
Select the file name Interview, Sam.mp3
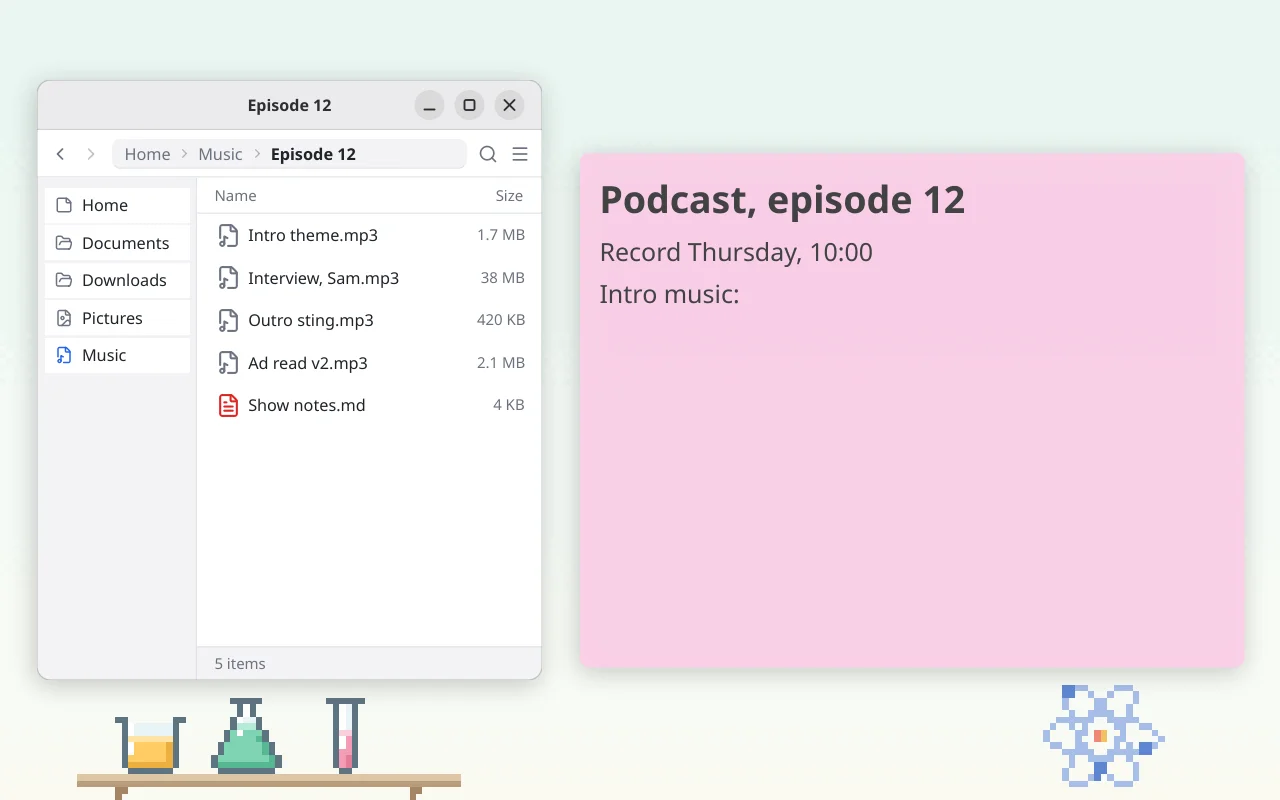click(x=323, y=278)
